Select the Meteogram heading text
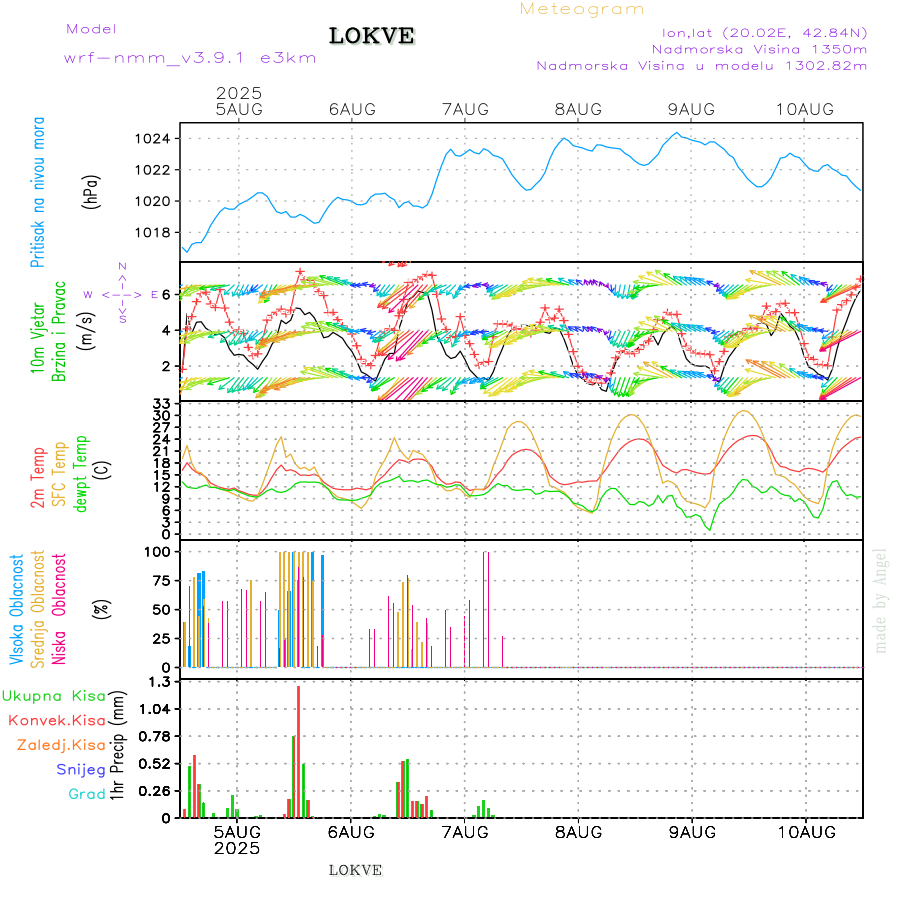 pyautogui.click(x=582, y=9)
